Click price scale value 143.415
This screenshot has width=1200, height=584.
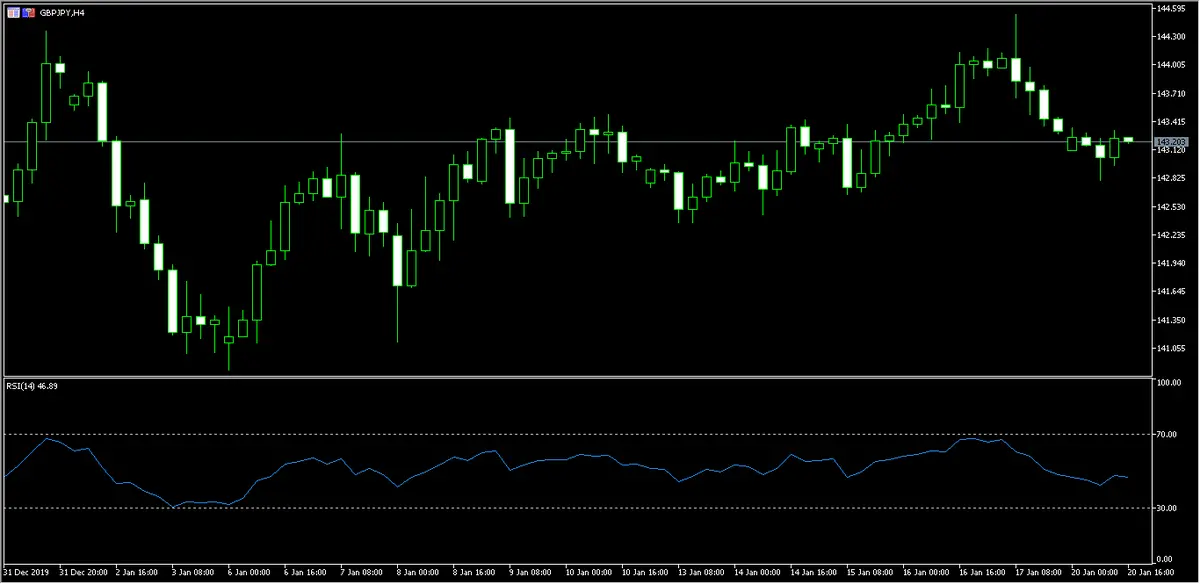[x=1171, y=122]
